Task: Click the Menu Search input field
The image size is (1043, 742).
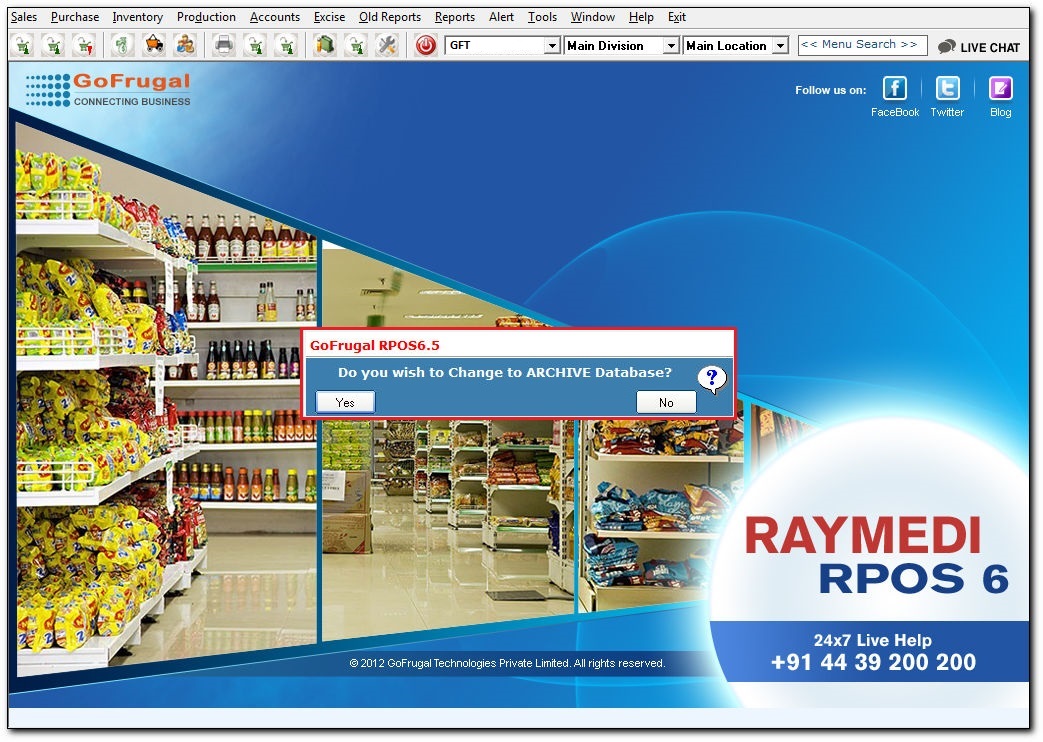Action: [x=862, y=45]
